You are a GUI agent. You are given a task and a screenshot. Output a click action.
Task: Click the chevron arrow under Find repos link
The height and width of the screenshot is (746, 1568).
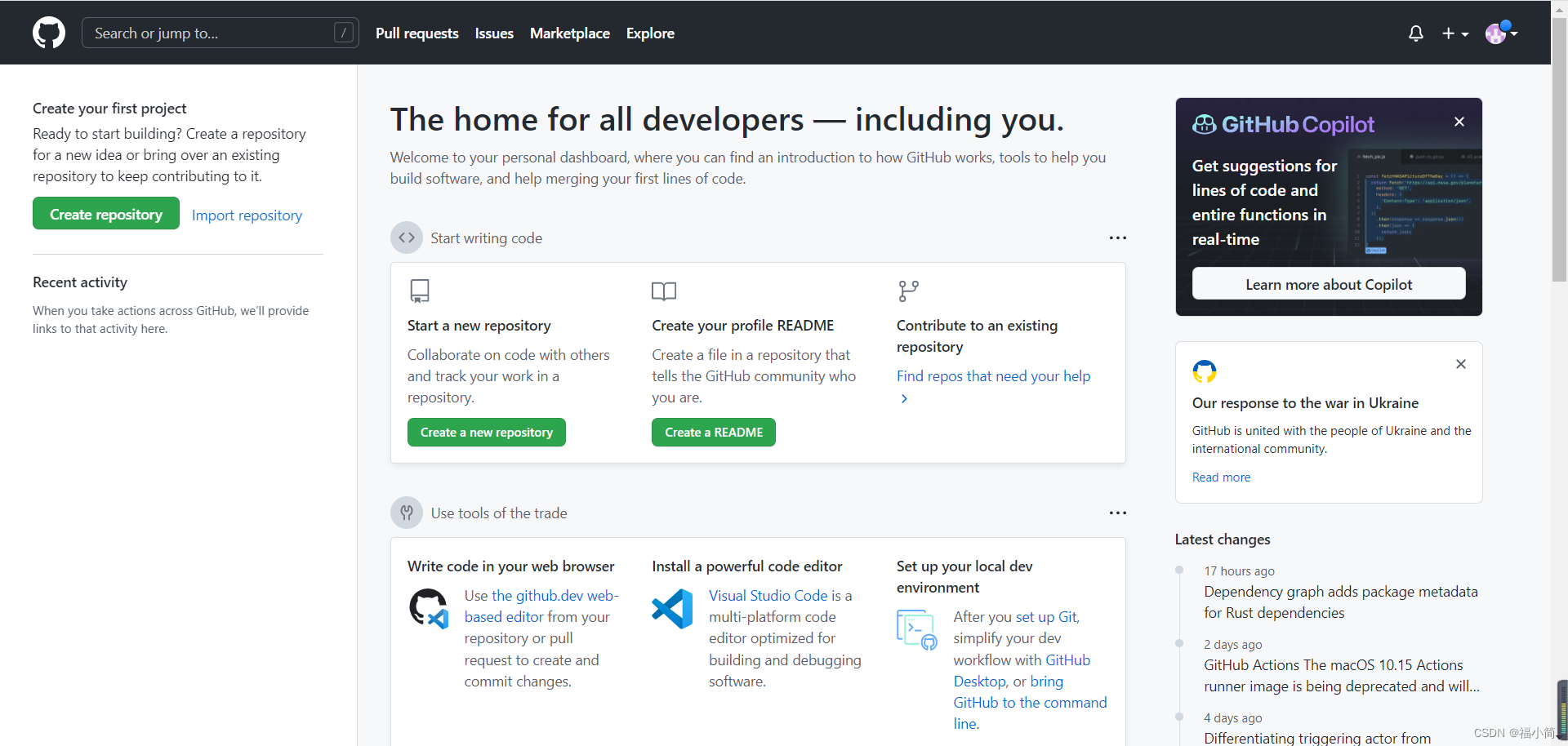[904, 398]
